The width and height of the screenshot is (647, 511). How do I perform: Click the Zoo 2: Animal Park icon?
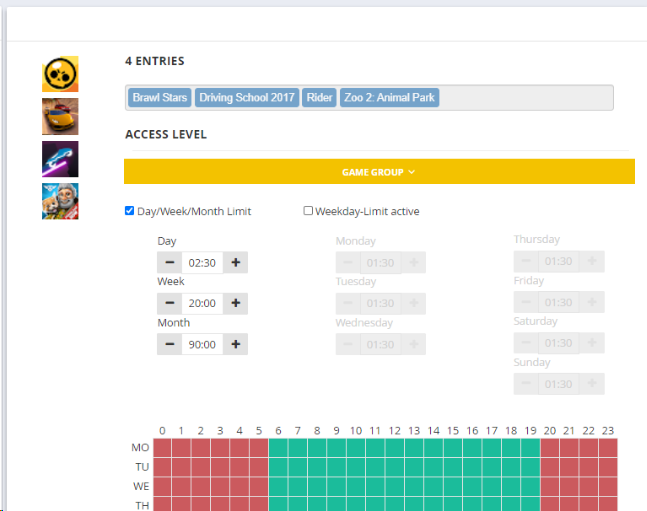pos(60,201)
